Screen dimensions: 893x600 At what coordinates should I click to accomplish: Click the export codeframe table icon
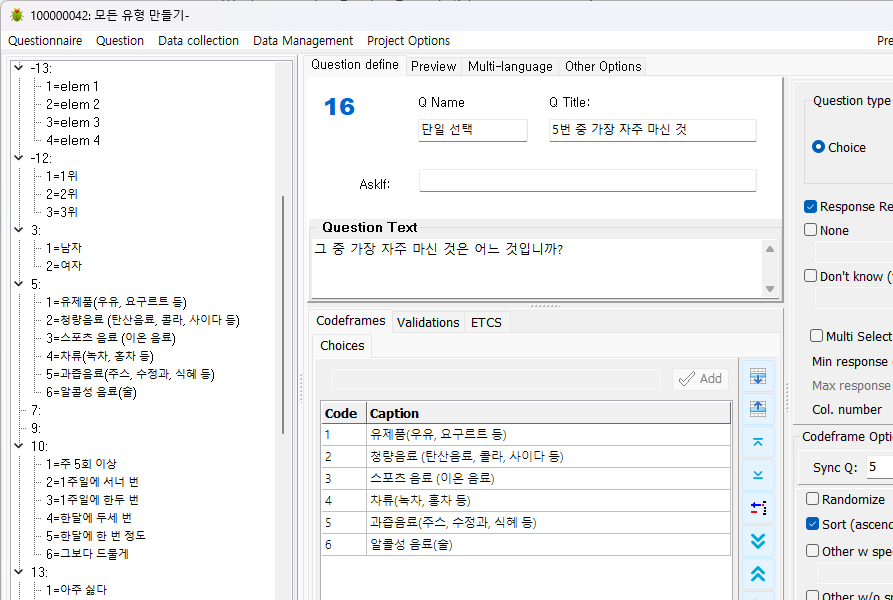click(758, 407)
